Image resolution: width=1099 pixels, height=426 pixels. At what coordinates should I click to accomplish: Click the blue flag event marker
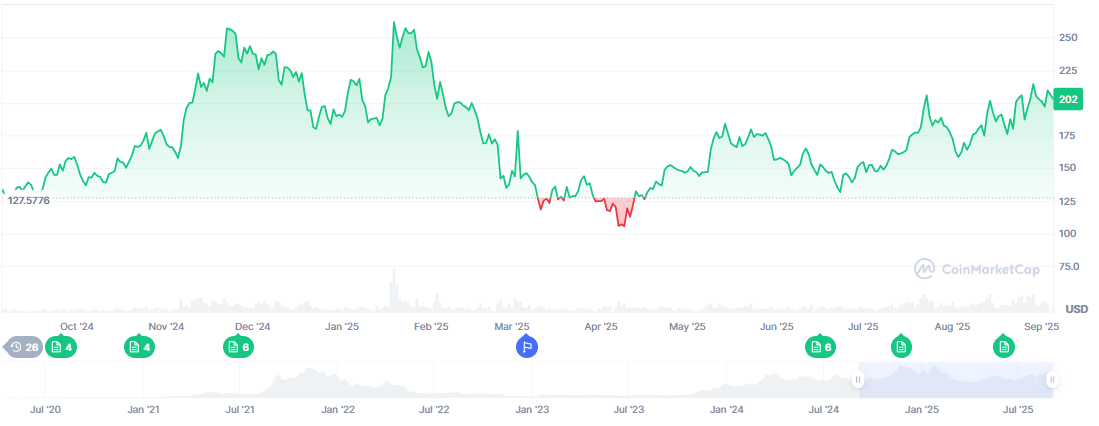point(527,347)
